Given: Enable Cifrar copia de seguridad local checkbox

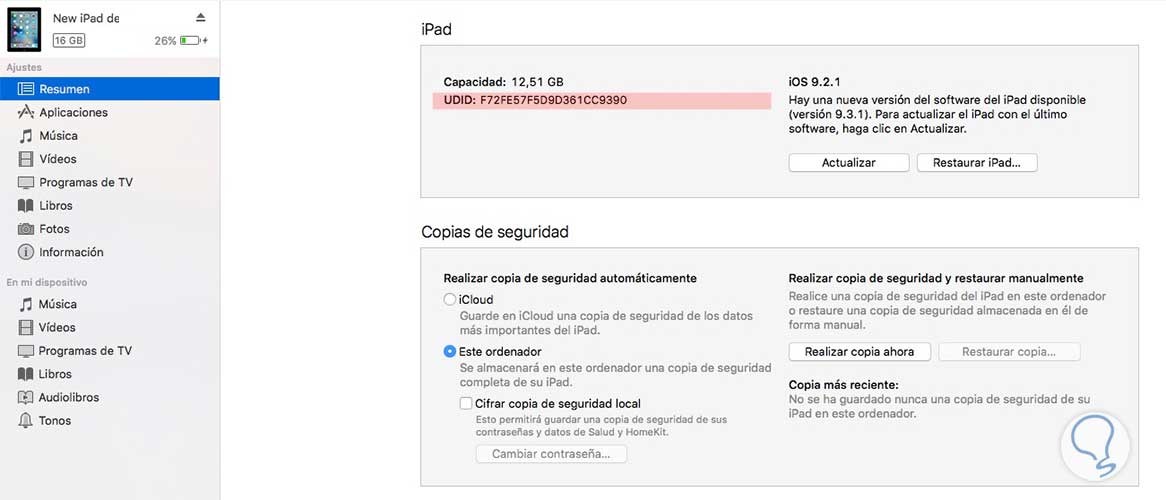Looking at the screenshot, I should 466,404.
